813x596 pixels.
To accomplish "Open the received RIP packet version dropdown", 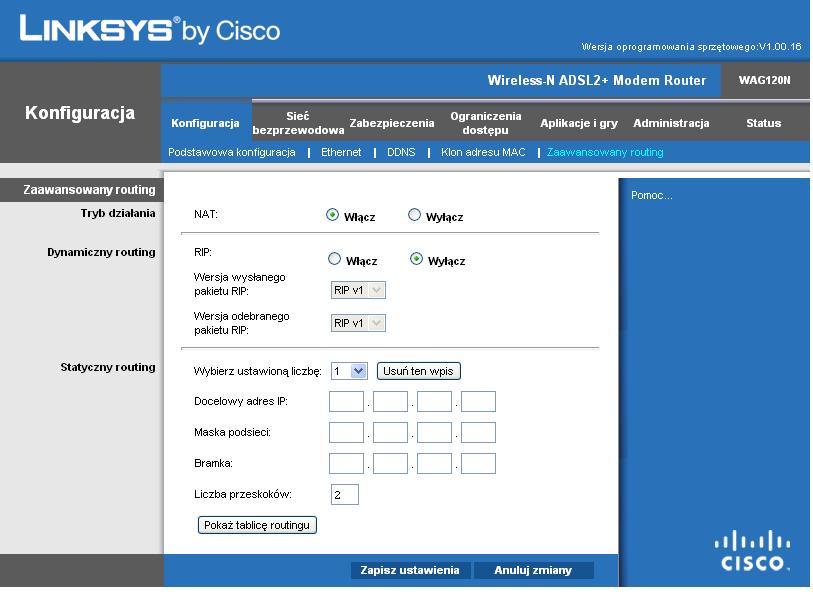I will tap(358, 323).
